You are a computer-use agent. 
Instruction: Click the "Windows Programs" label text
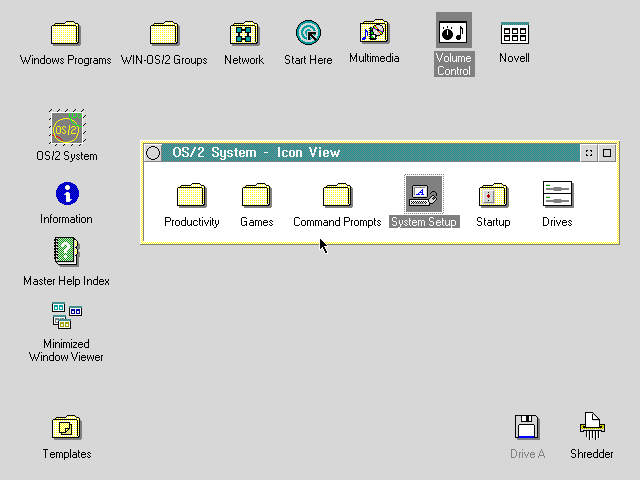[65, 60]
